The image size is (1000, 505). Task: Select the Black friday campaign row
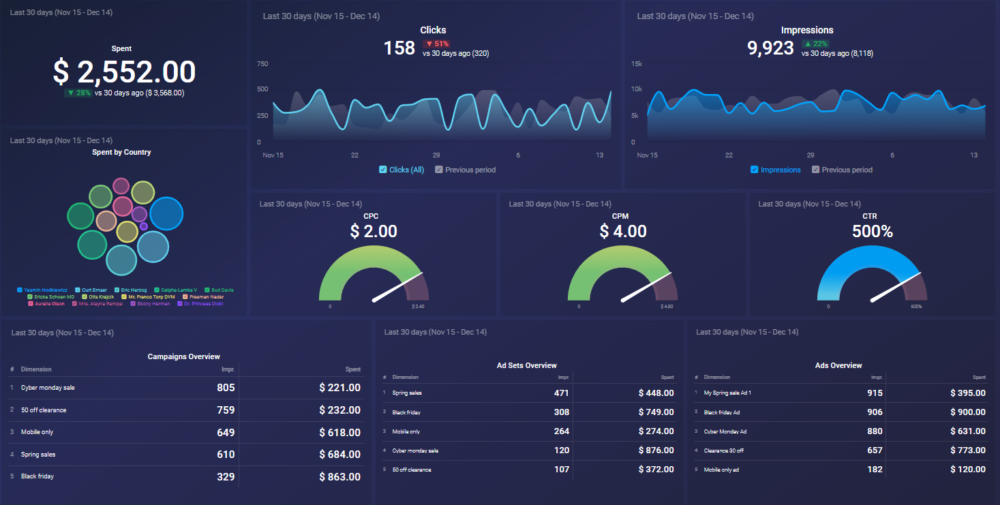point(186,476)
